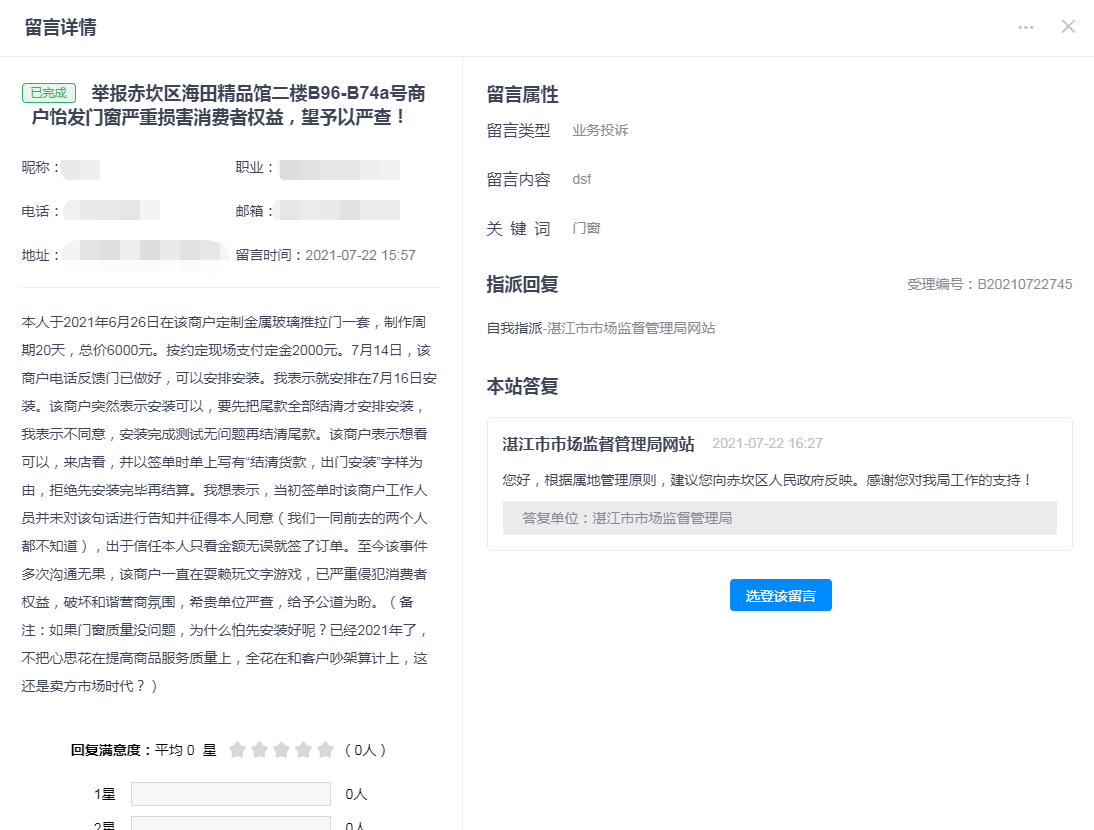Close the 留言详情 dialog
The width and height of the screenshot is (1094, 830).
click(1068, 27)
